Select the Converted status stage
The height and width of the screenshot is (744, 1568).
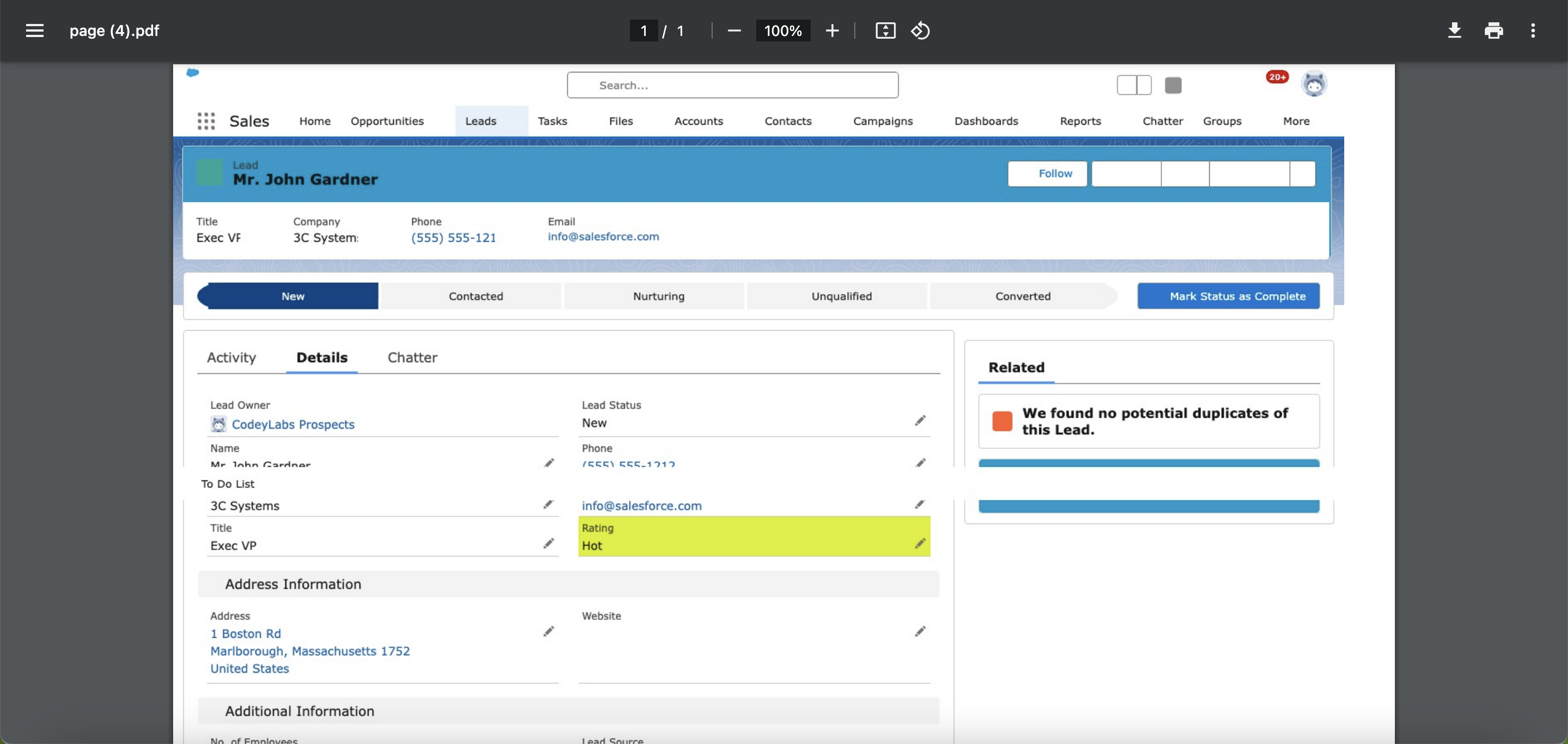(x=1022, y=296)
